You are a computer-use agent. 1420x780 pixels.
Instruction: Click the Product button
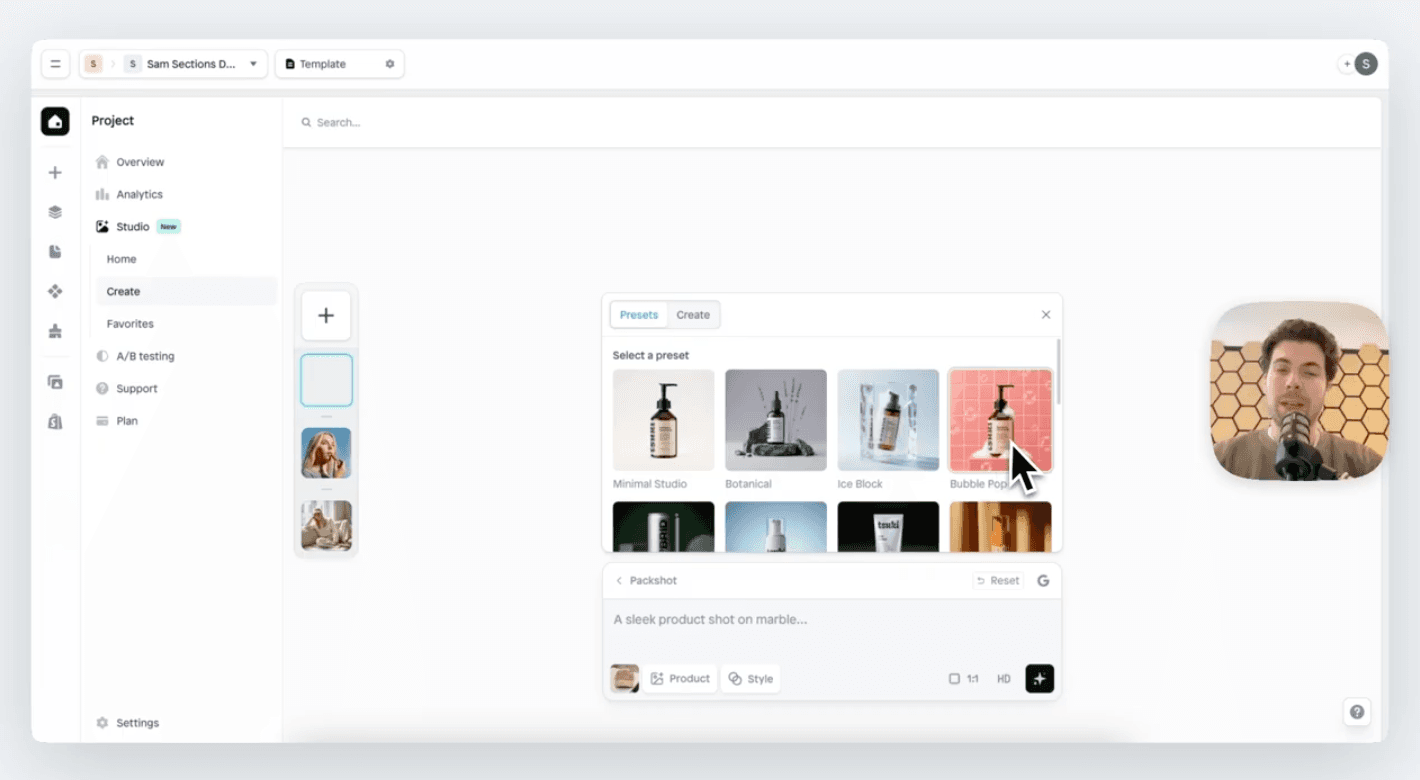point(680,679)
